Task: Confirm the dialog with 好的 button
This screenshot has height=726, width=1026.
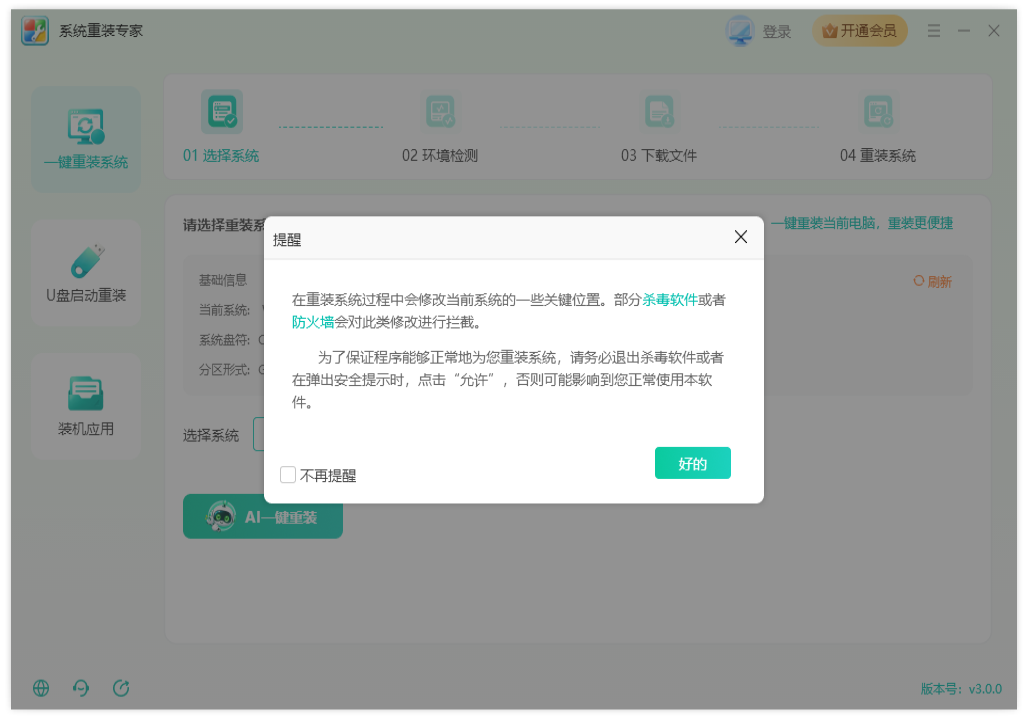Action: 693,463
